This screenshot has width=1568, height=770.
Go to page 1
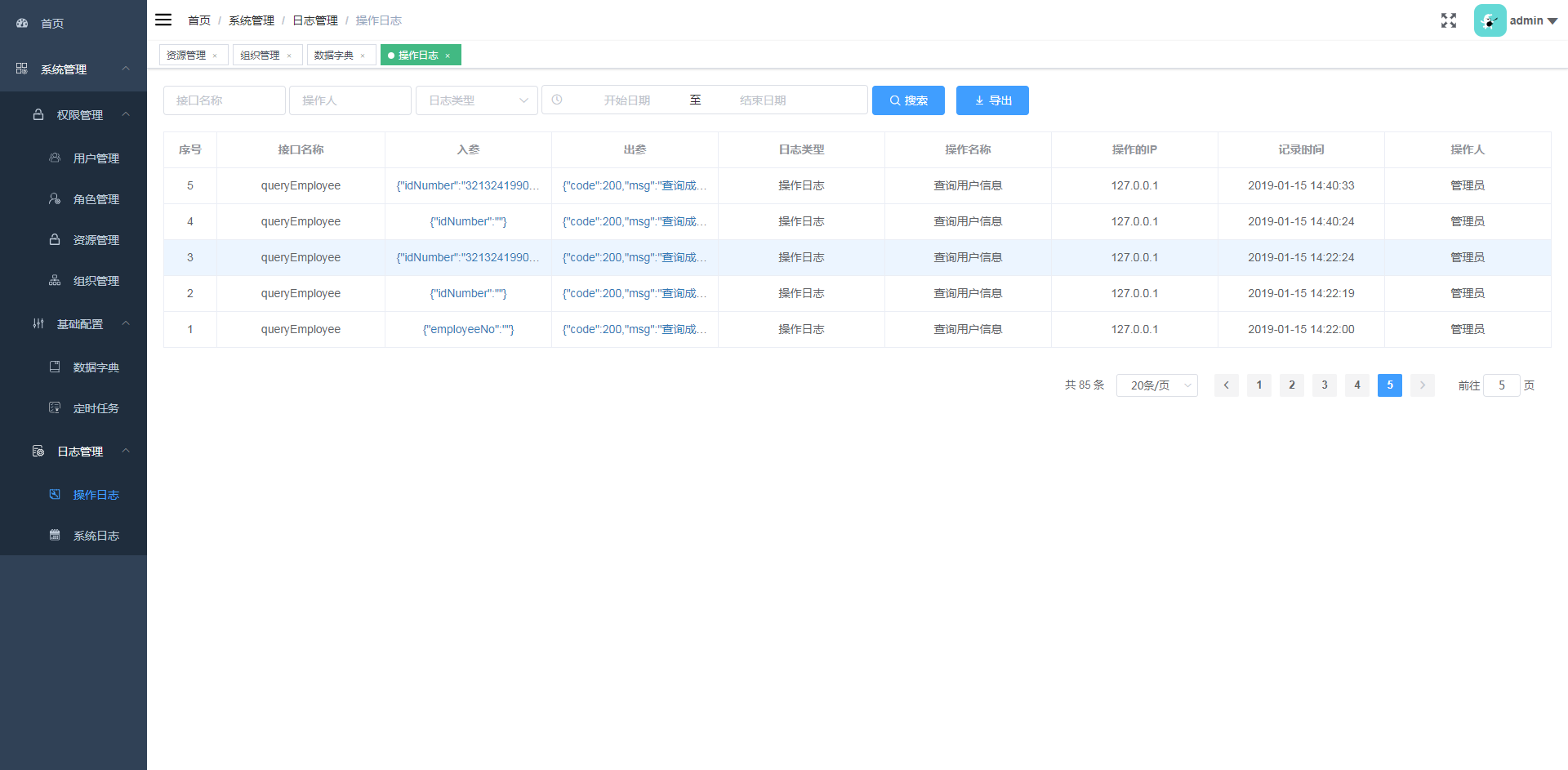pos(1259,385)
